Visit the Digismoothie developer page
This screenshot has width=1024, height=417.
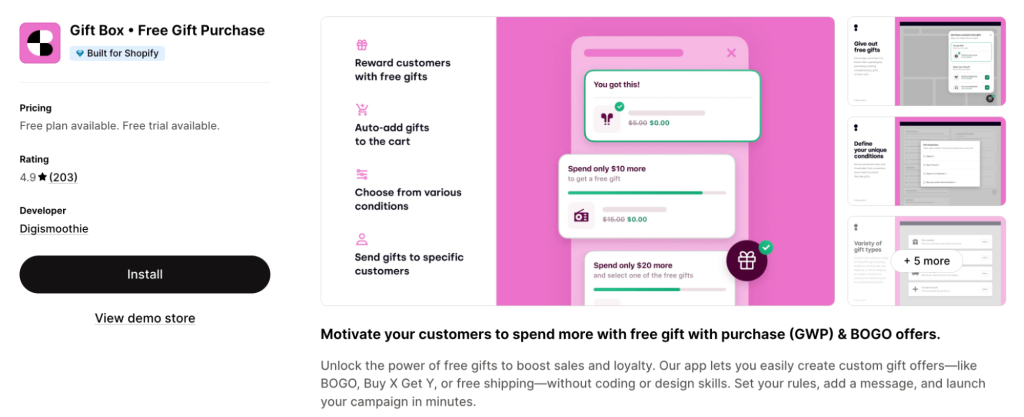(x=54, y=228)
